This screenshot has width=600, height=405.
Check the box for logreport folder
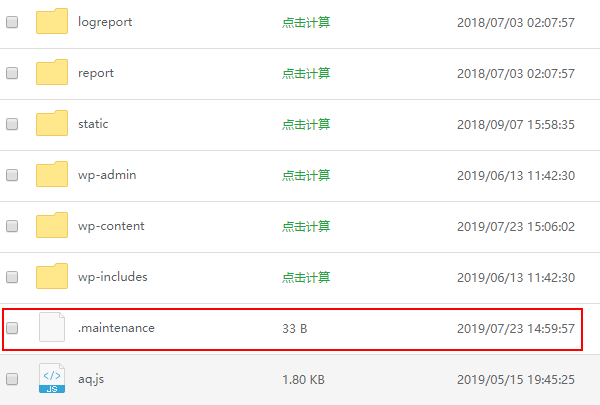pos(12,22)
